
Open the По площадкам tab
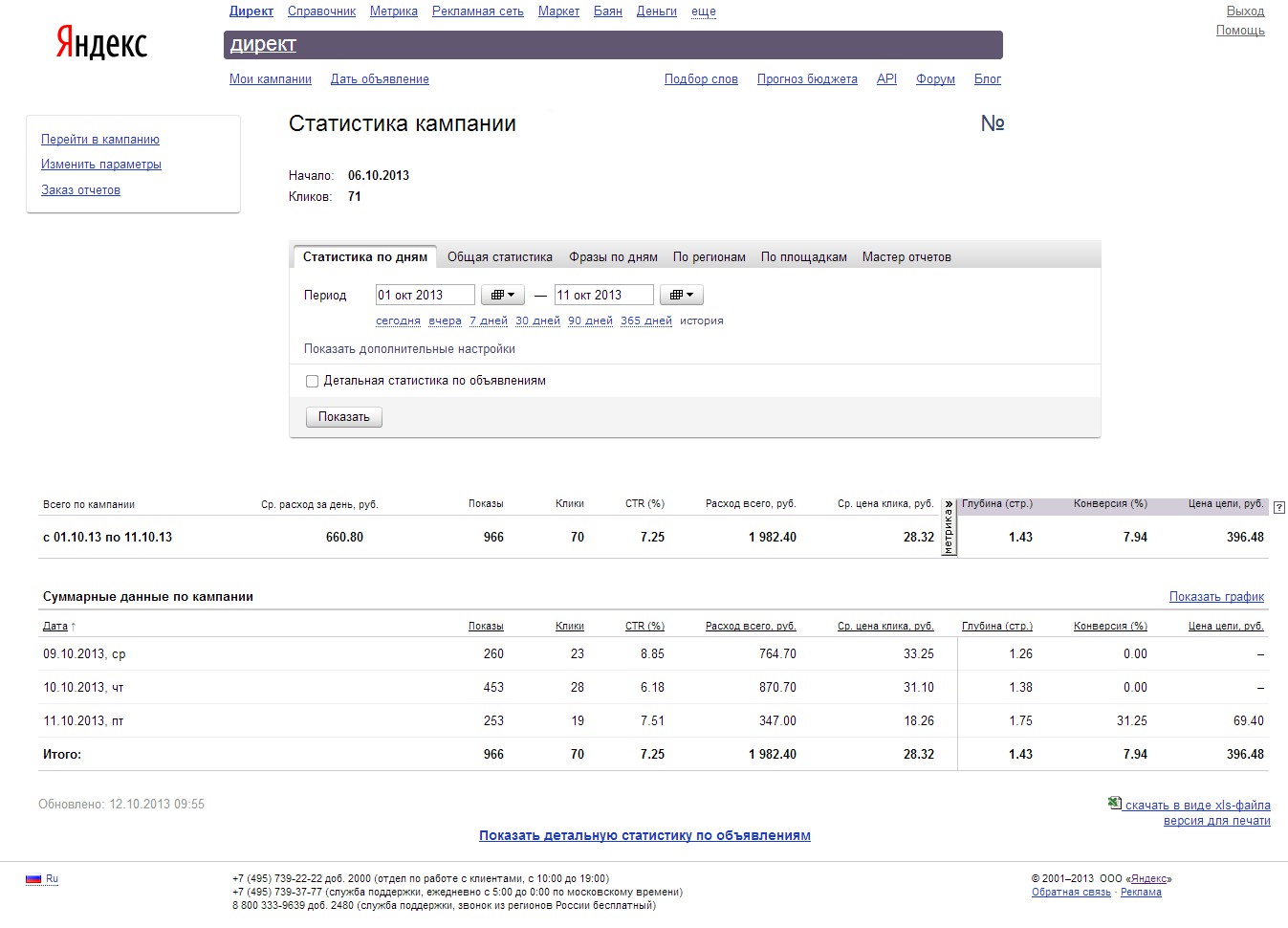[x=804, y=256]
